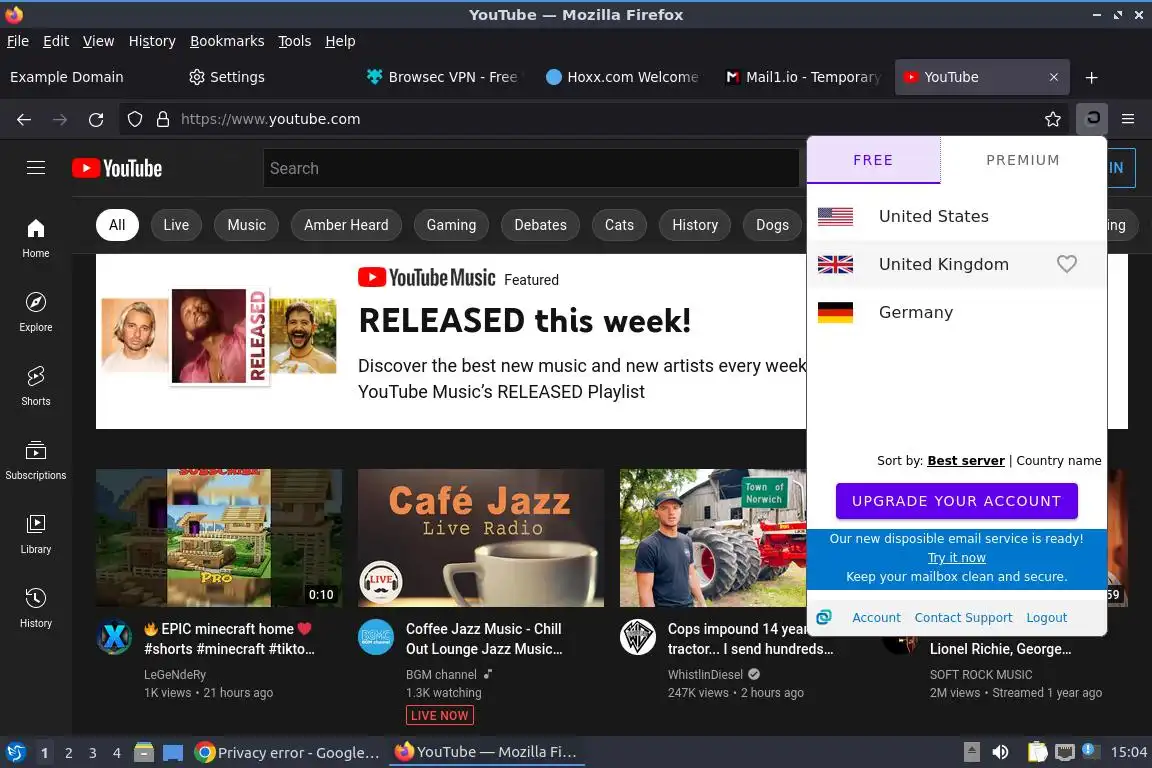Open the File menu
This screenshot has width=1152, height=768.
[18, 41]
